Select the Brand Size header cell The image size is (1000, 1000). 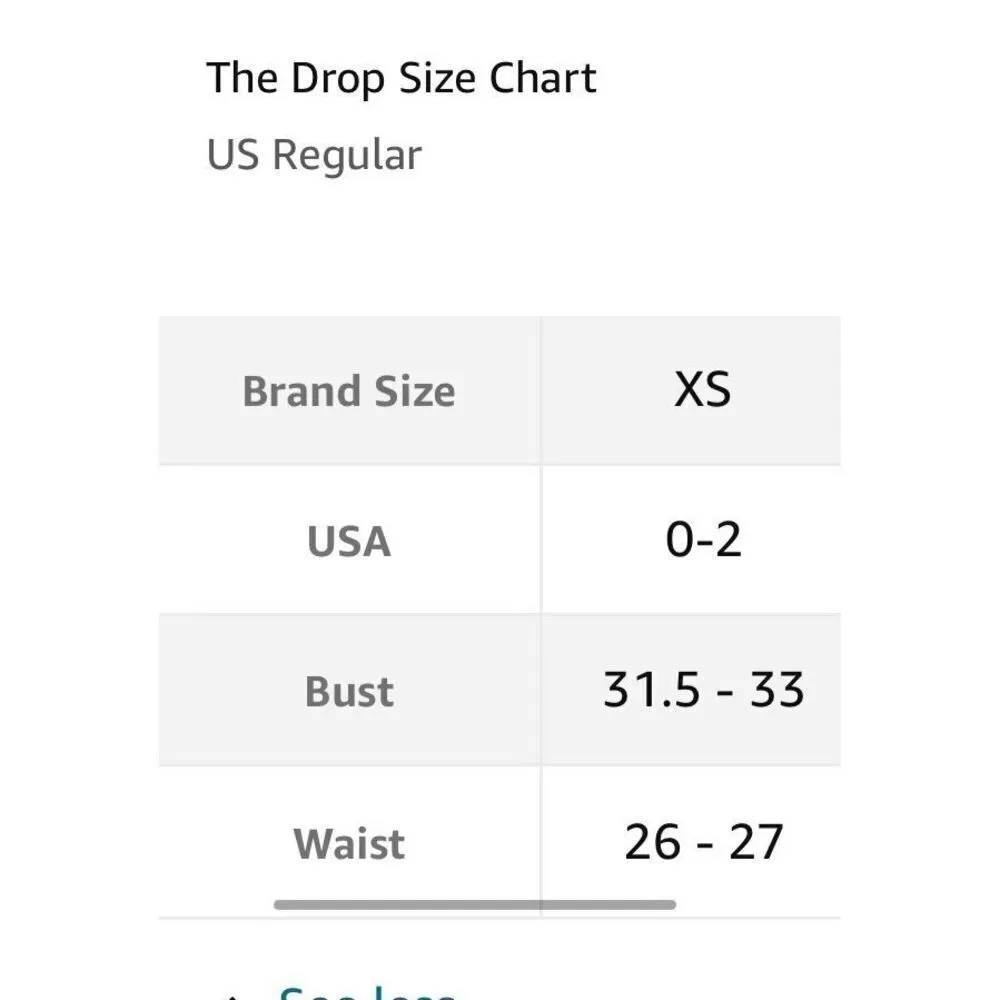point(348,391)
